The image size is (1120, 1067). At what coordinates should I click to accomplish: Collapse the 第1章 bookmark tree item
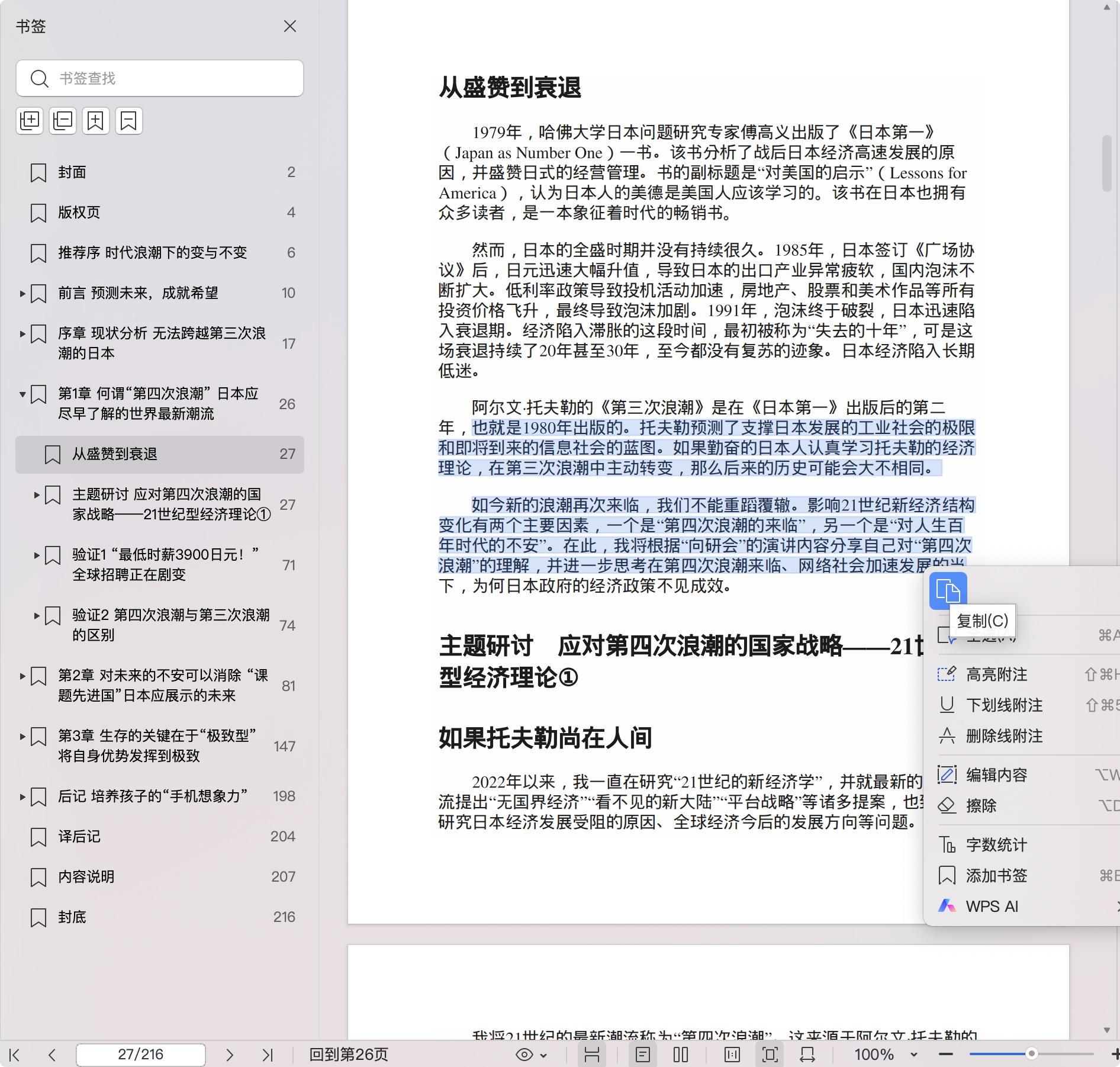click(22, 394)
